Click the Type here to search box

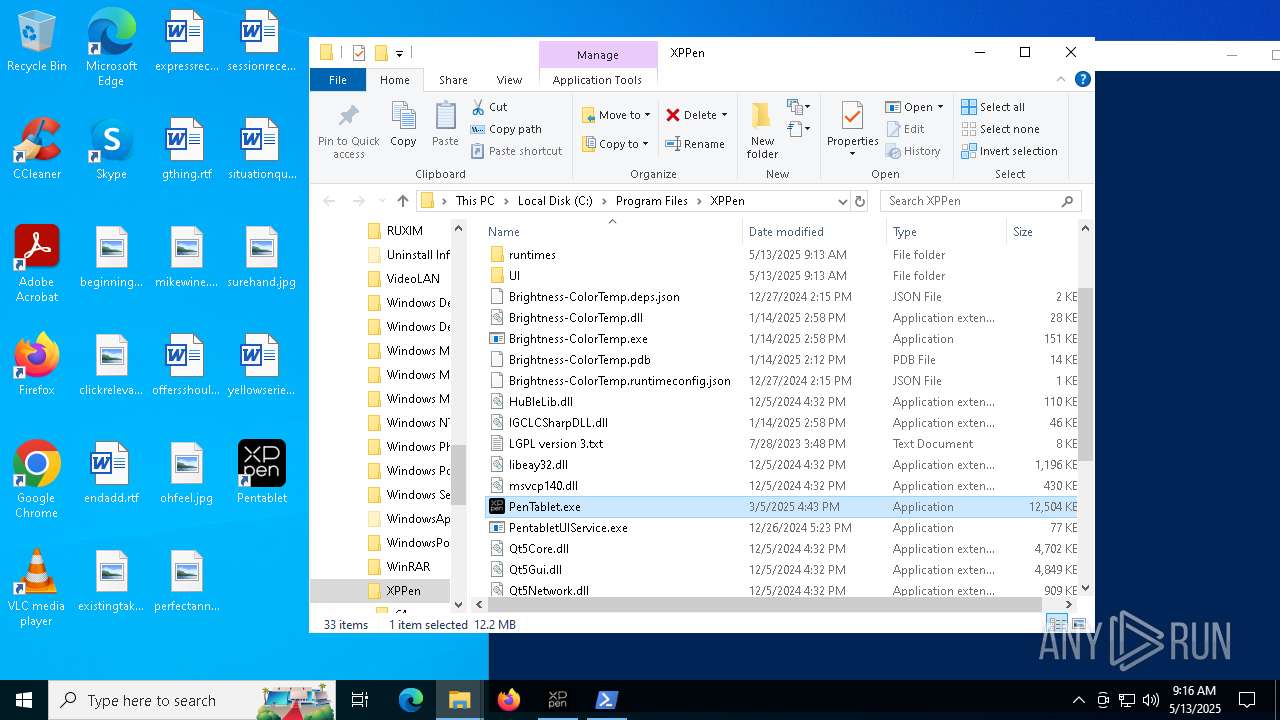pos(192,701)
